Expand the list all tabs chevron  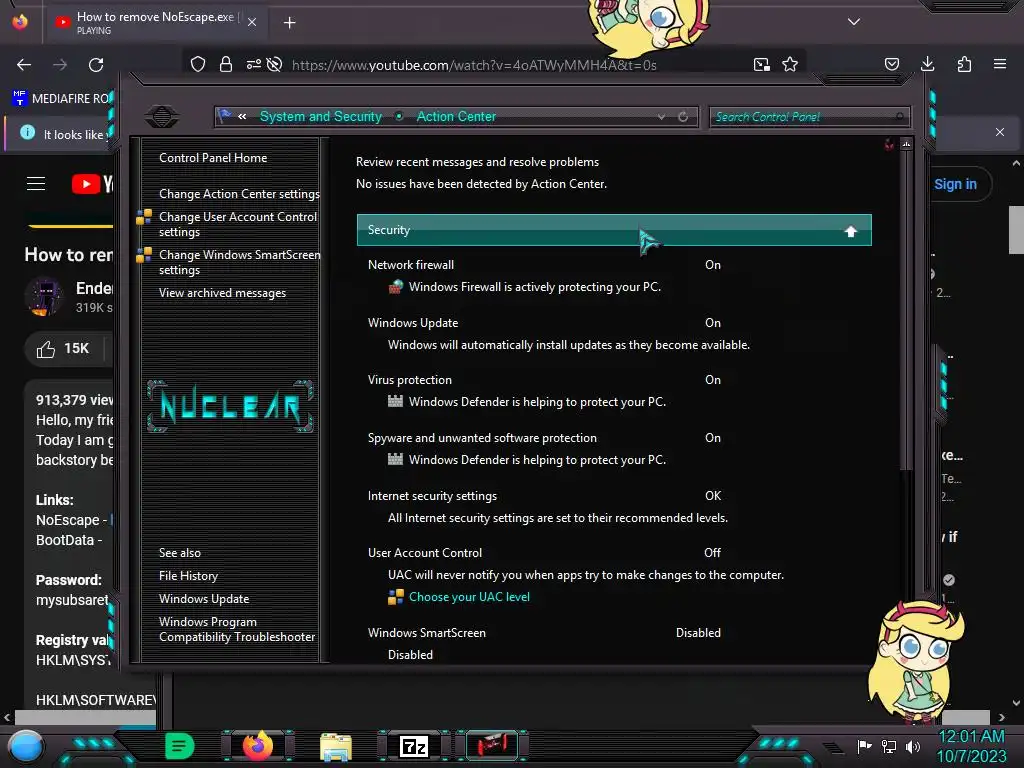pyautogui.click(x=854, y=22)
